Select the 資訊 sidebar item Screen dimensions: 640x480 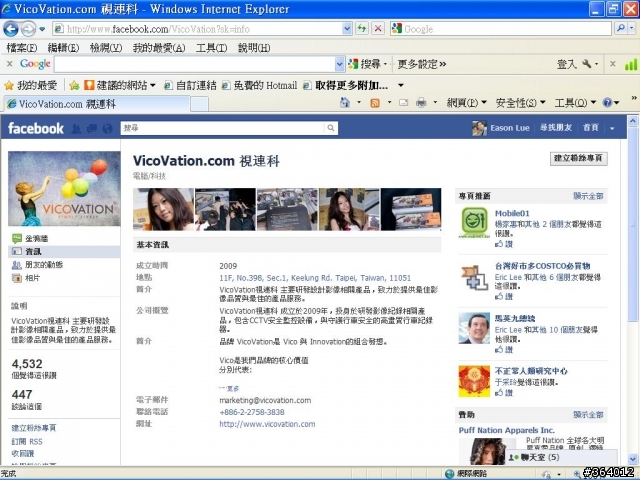tap(64, 251)
